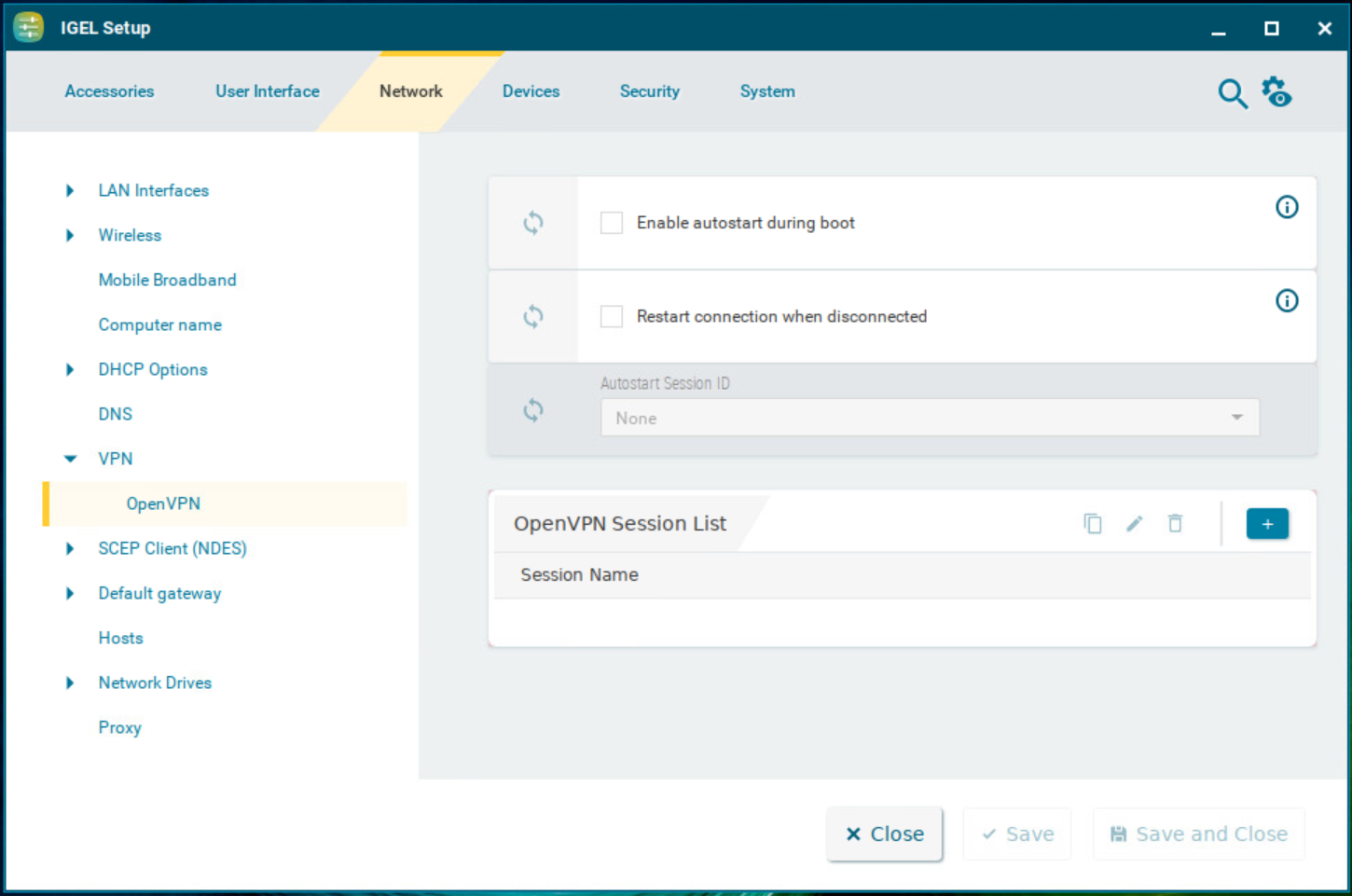1352x896 pixels.
Task: Click the search magnifier icon
Action: (1232, 93)
